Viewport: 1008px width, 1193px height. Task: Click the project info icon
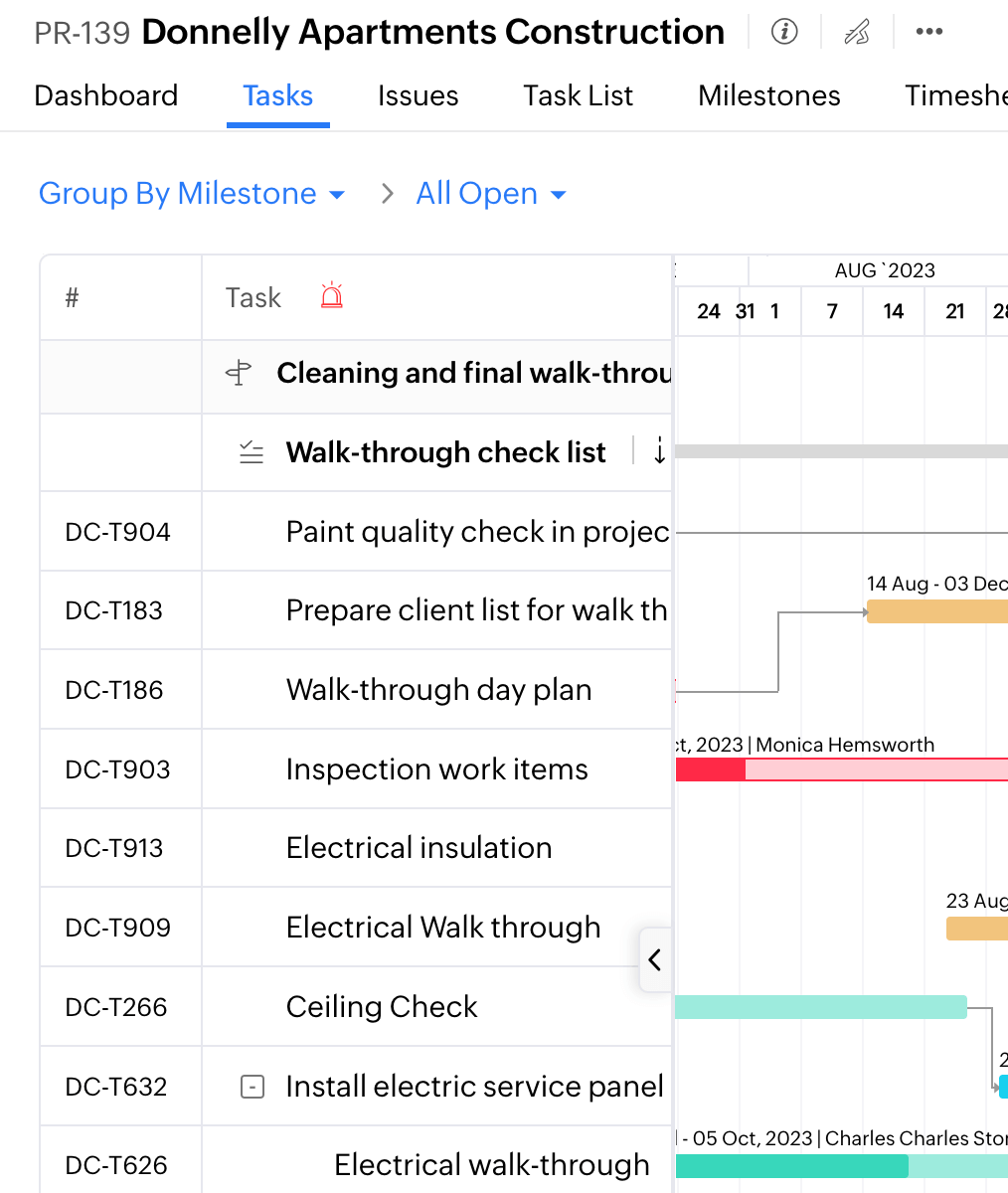(784, 32)
